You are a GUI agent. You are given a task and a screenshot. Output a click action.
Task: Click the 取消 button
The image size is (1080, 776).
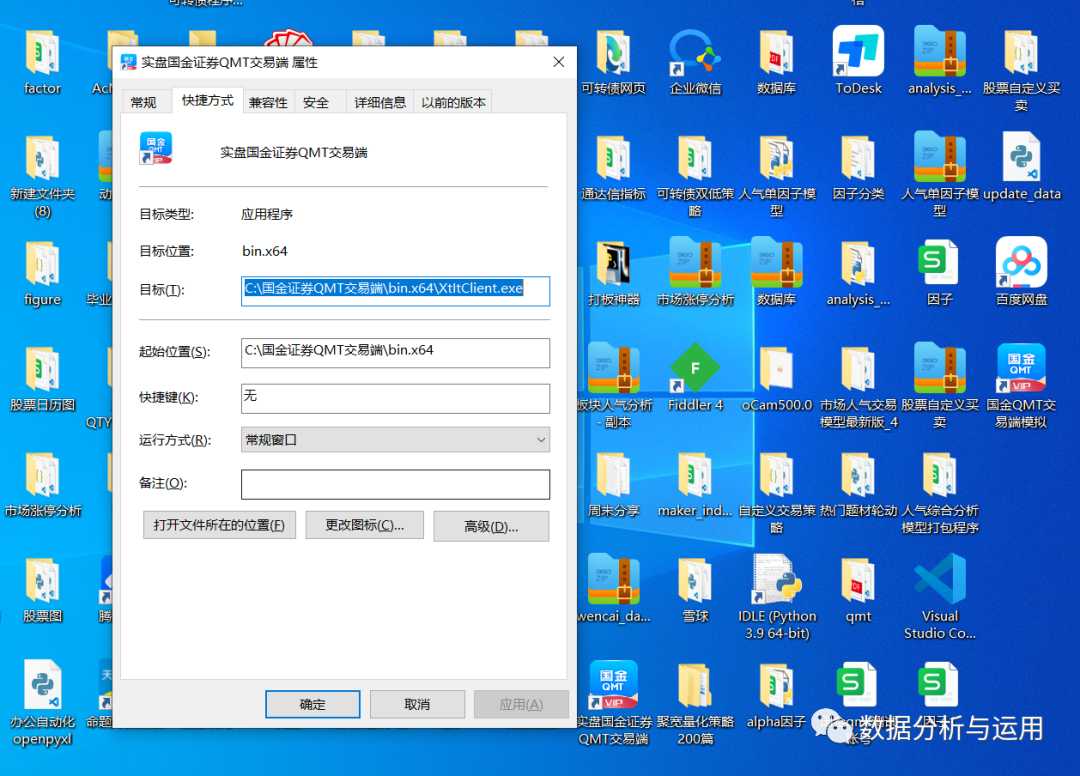[x=417, y=704]
